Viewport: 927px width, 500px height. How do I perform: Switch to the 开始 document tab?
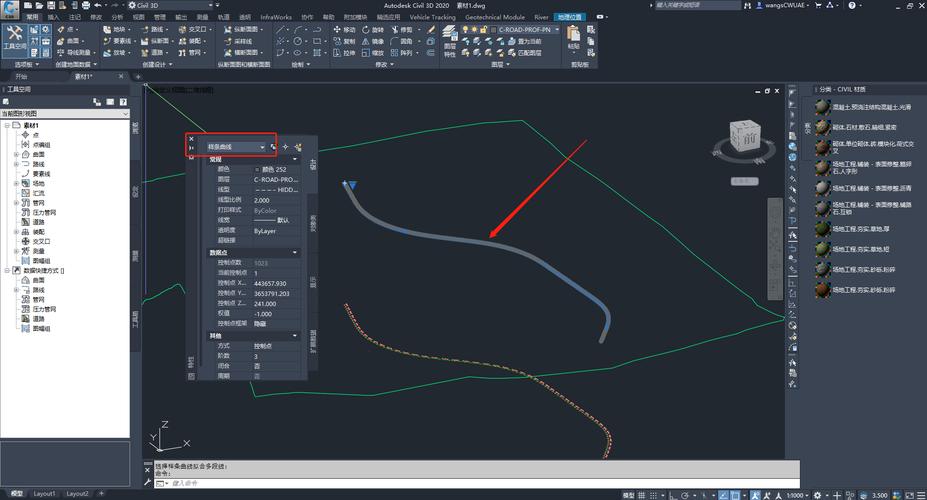pyautogui.click(x=22, y=76)
